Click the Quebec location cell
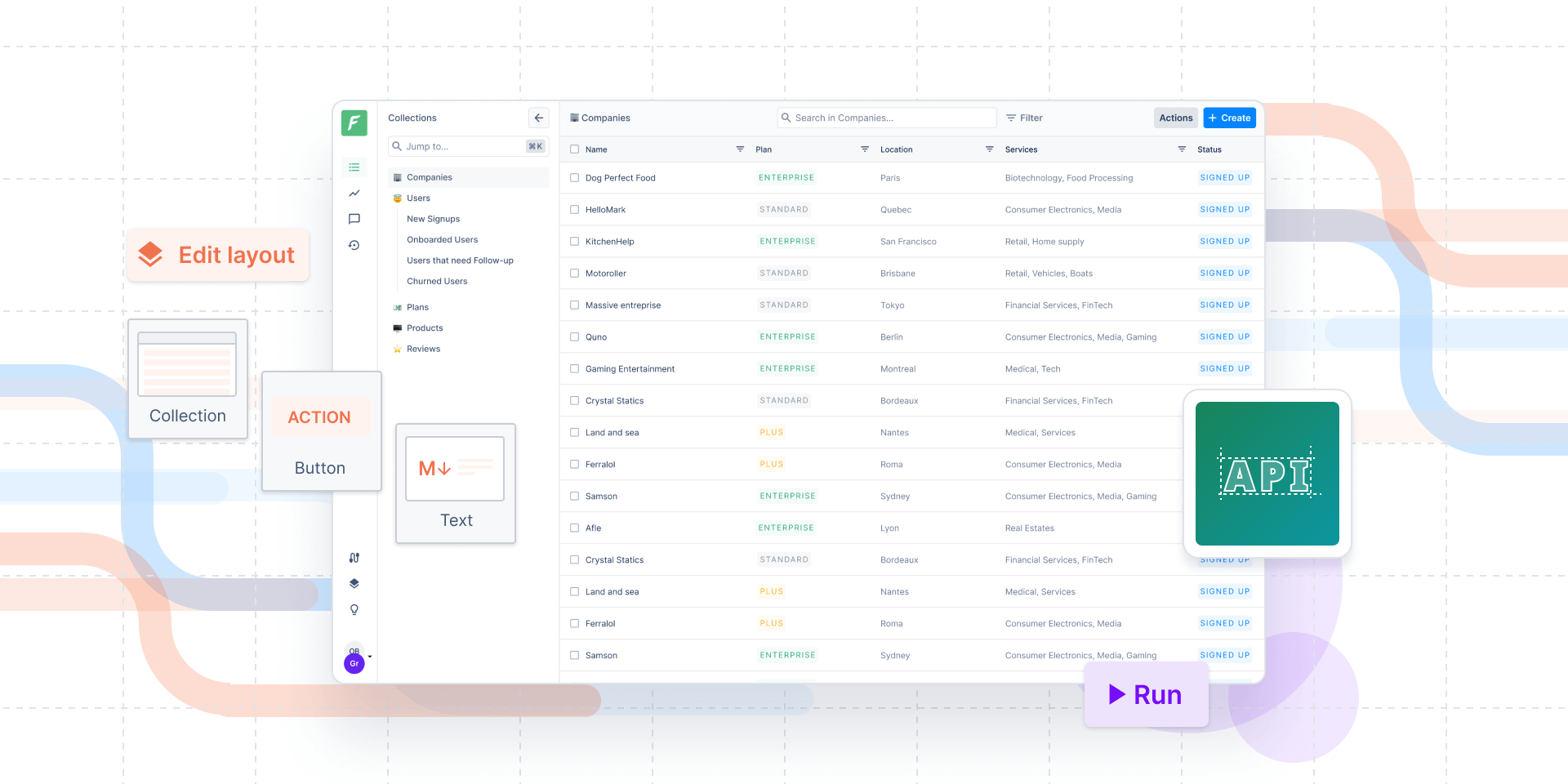The height and width of the screenshot is (784, 1568). click(x=895, y=210)
